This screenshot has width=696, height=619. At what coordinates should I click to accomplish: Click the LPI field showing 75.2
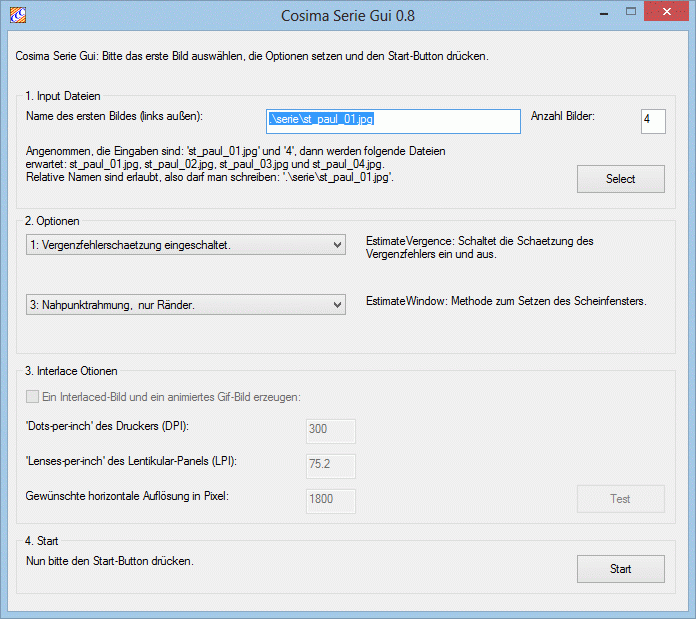click(330, 465)
